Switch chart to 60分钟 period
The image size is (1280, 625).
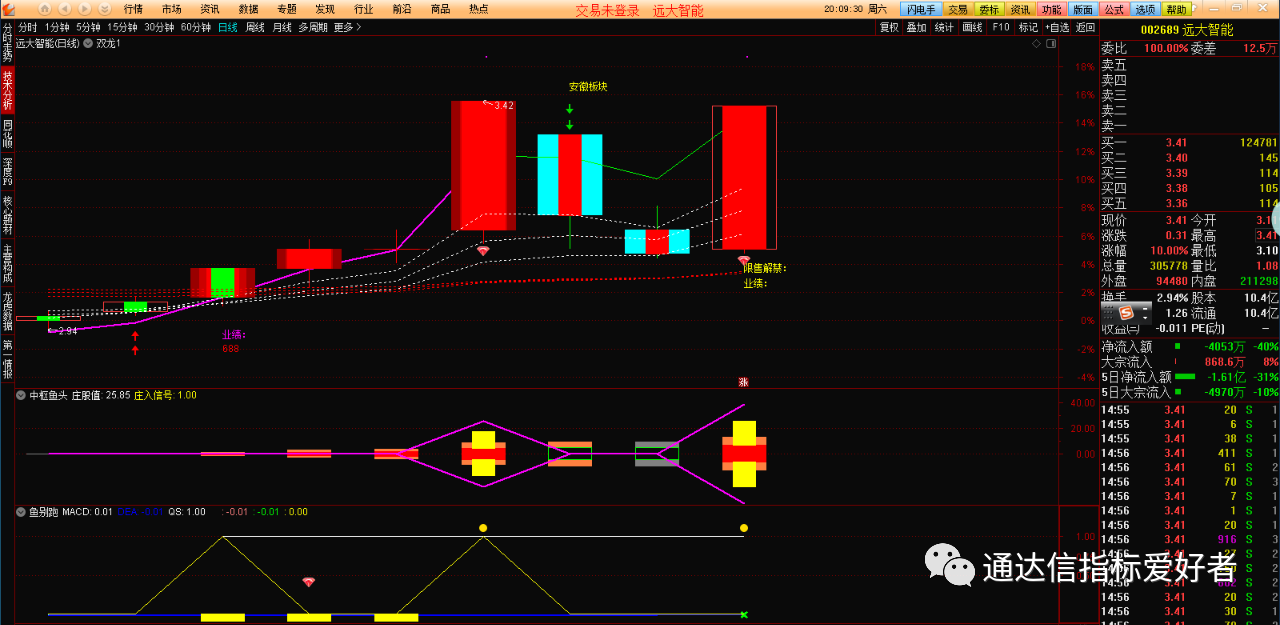[x=196, y=27]
